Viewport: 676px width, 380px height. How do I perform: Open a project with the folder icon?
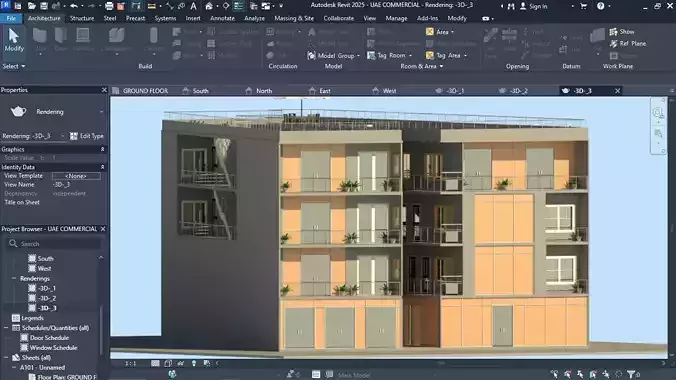pyautogui.click(x=31, y=6)
